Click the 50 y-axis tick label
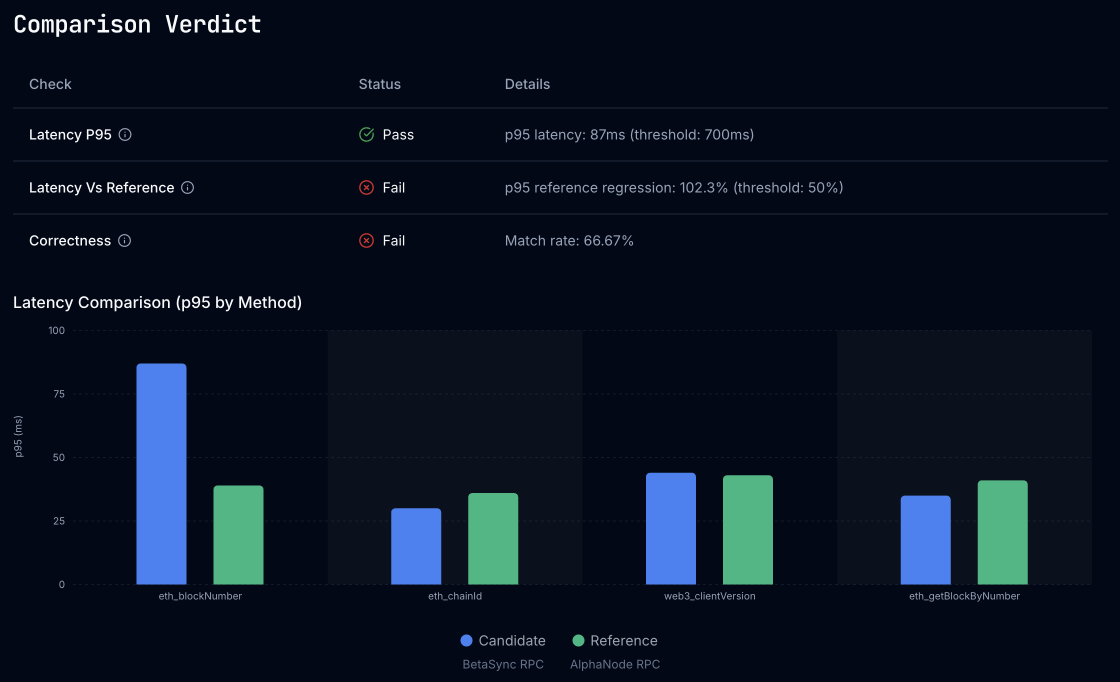 (x=59, y=458)
